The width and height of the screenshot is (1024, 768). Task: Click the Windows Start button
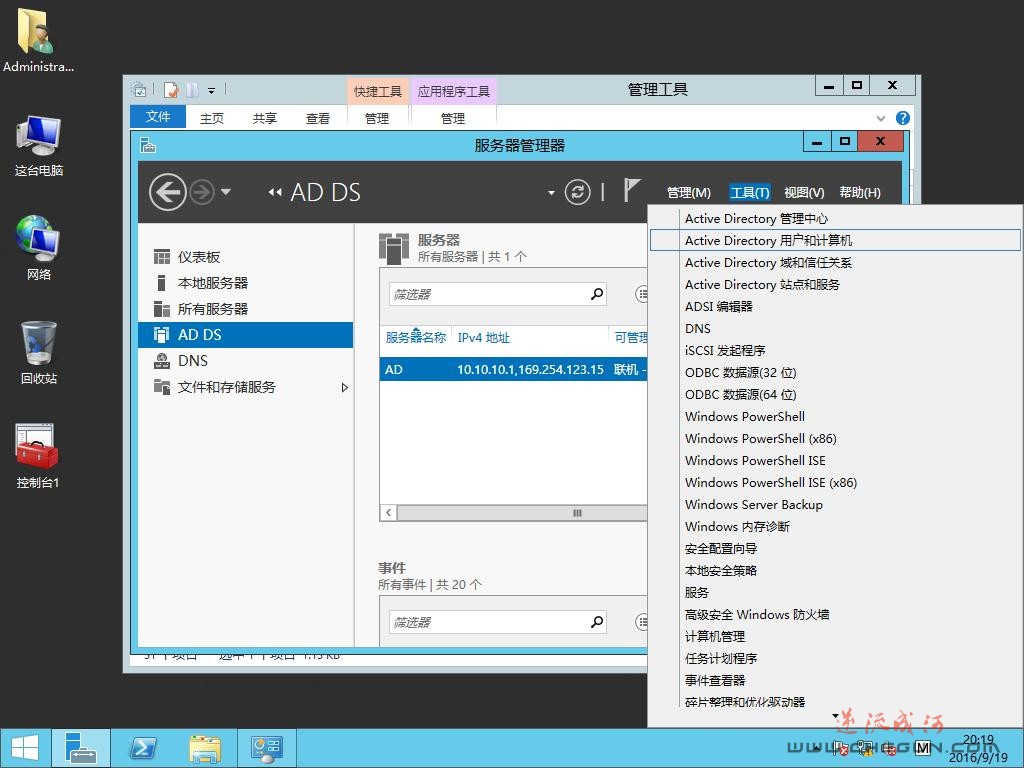pos(25,748)
